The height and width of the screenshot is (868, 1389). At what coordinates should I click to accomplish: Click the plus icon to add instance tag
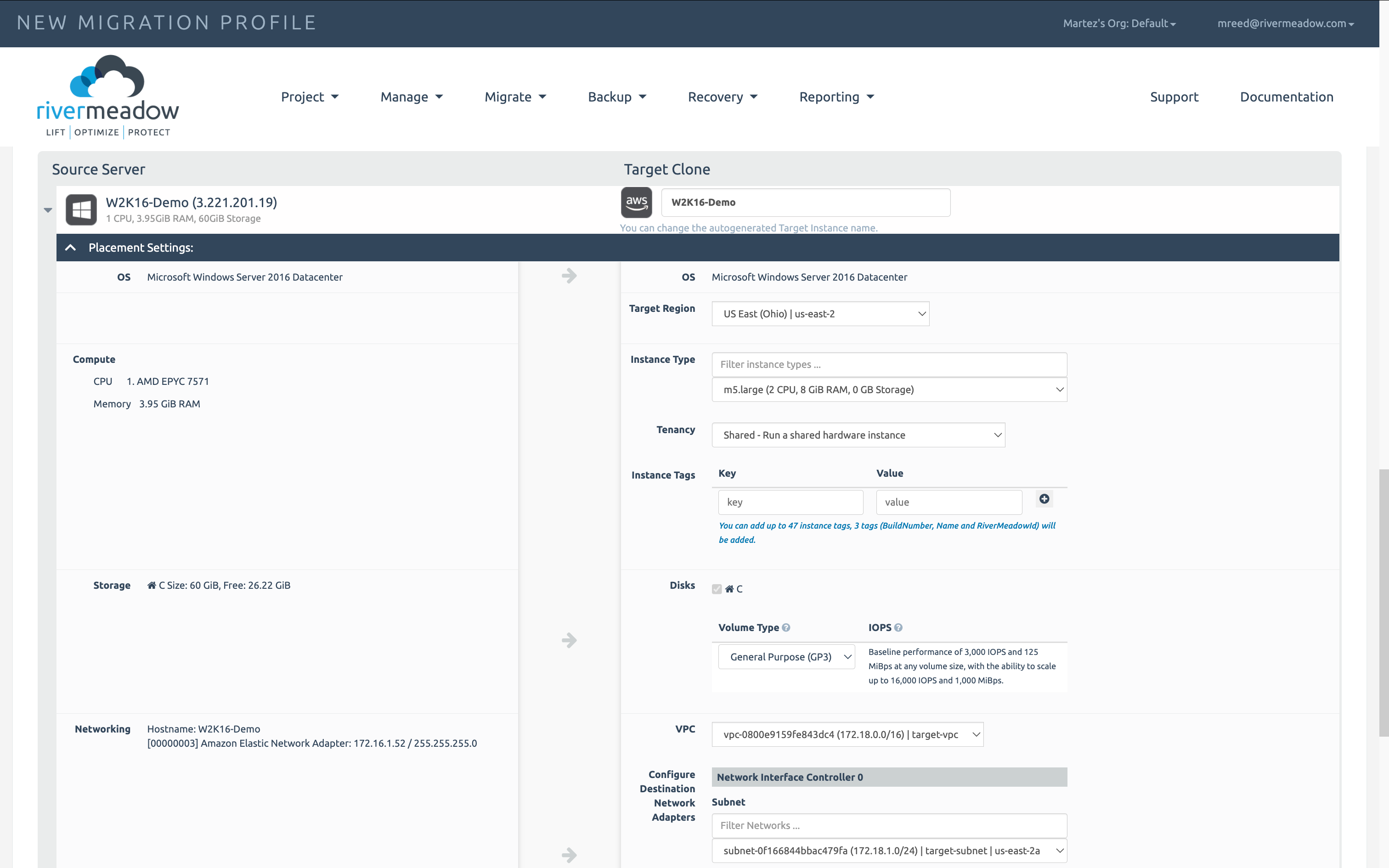[x=1044, y=499]
